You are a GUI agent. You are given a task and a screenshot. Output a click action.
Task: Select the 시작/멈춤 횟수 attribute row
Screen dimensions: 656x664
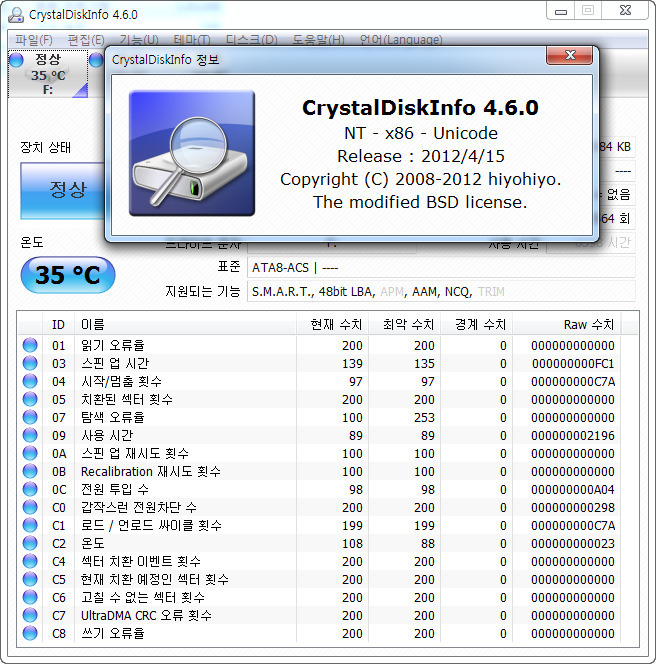coord(320,381)
